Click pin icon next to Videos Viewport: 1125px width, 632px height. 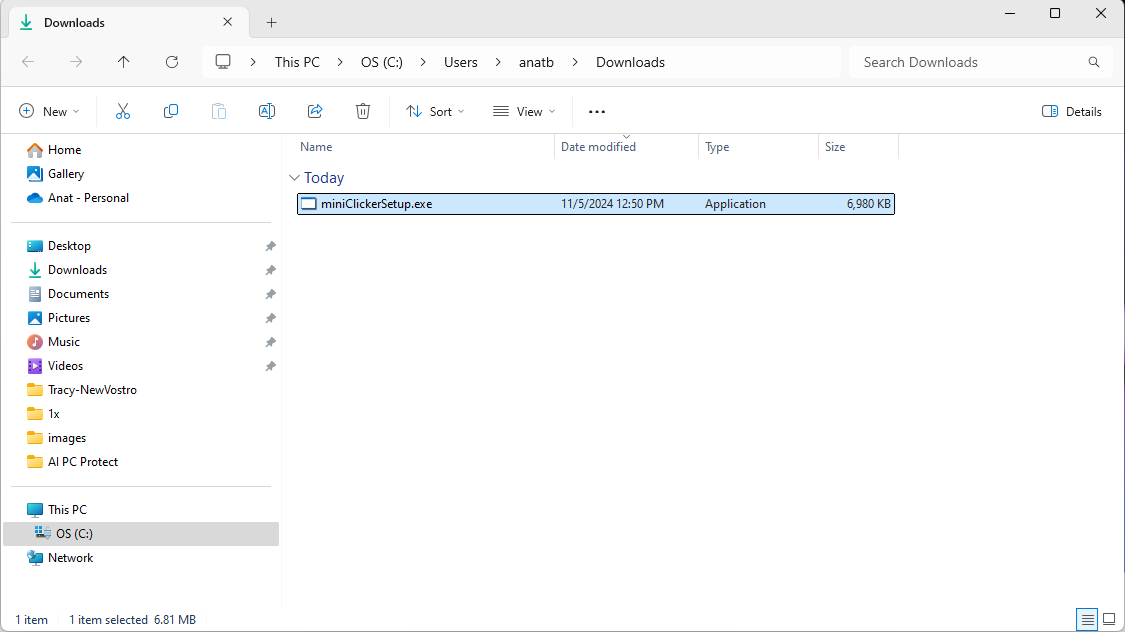pyautogui.click(x=270, y=366)
